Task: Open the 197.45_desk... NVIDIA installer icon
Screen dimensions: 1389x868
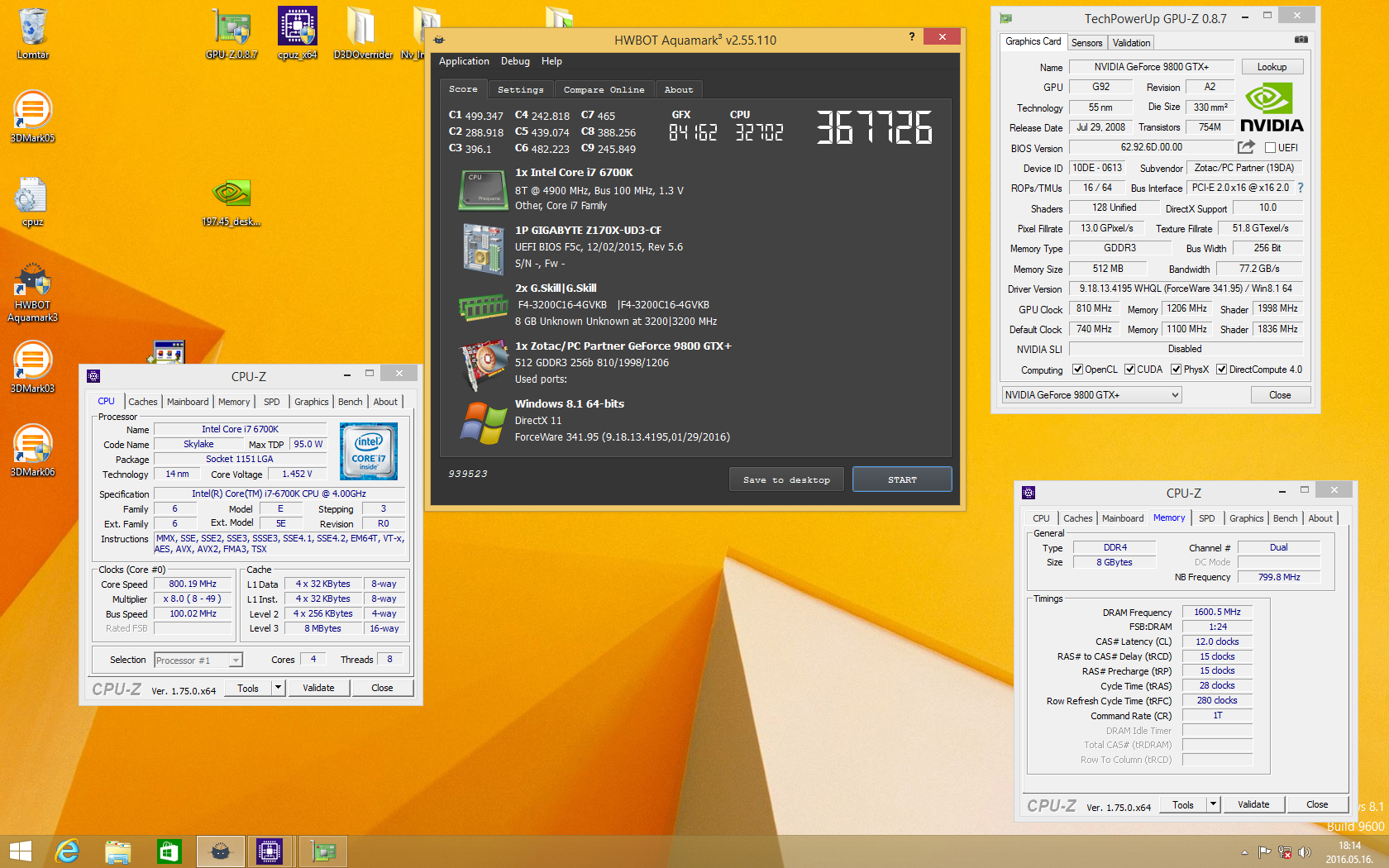Action: 231,201
